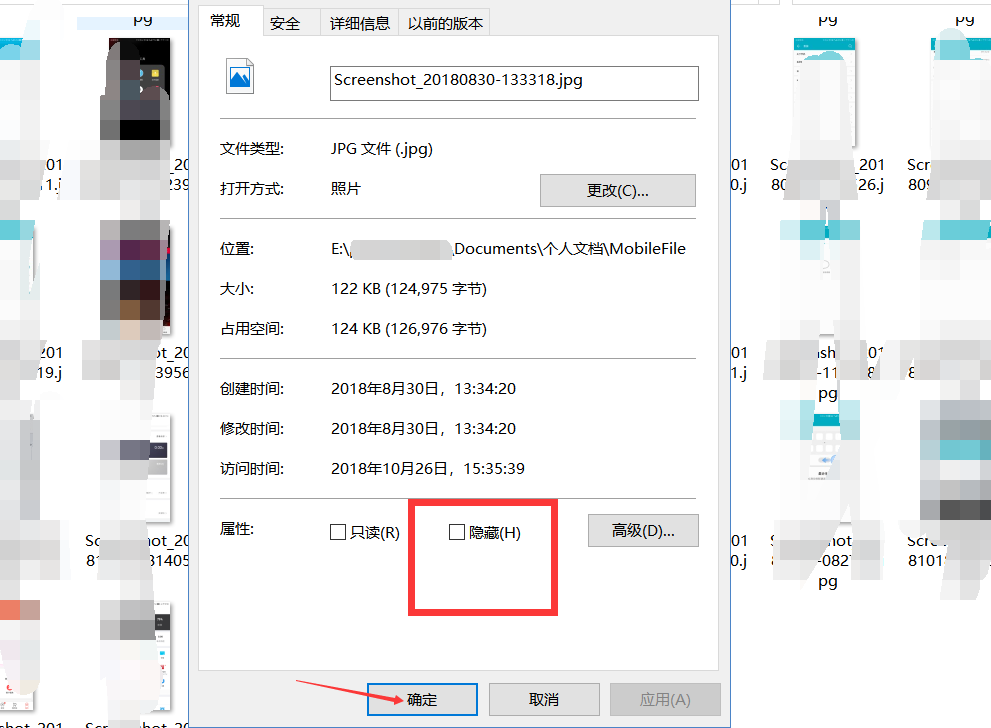Screen dimensions: 991x728
Task: Click the JPG image file icon
Action: (x=240, y=77)
